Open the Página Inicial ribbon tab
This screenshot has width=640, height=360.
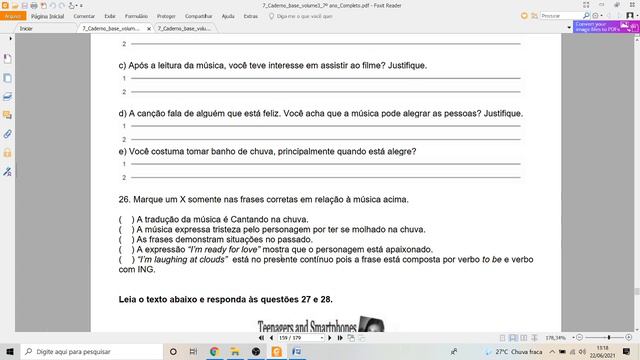[48, 16]
